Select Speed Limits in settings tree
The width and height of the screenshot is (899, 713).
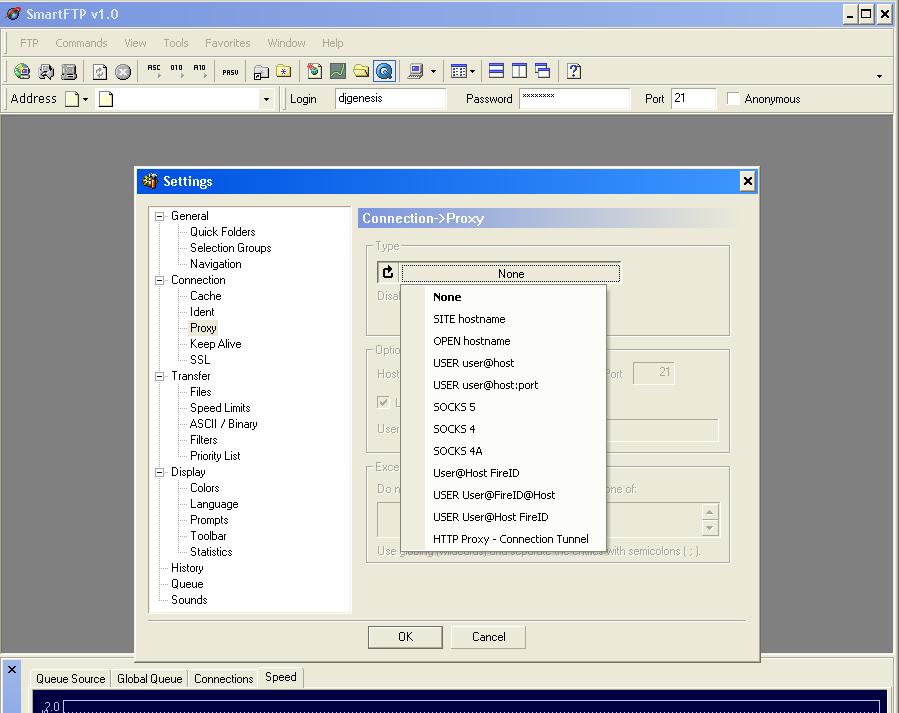click(220, 408)
